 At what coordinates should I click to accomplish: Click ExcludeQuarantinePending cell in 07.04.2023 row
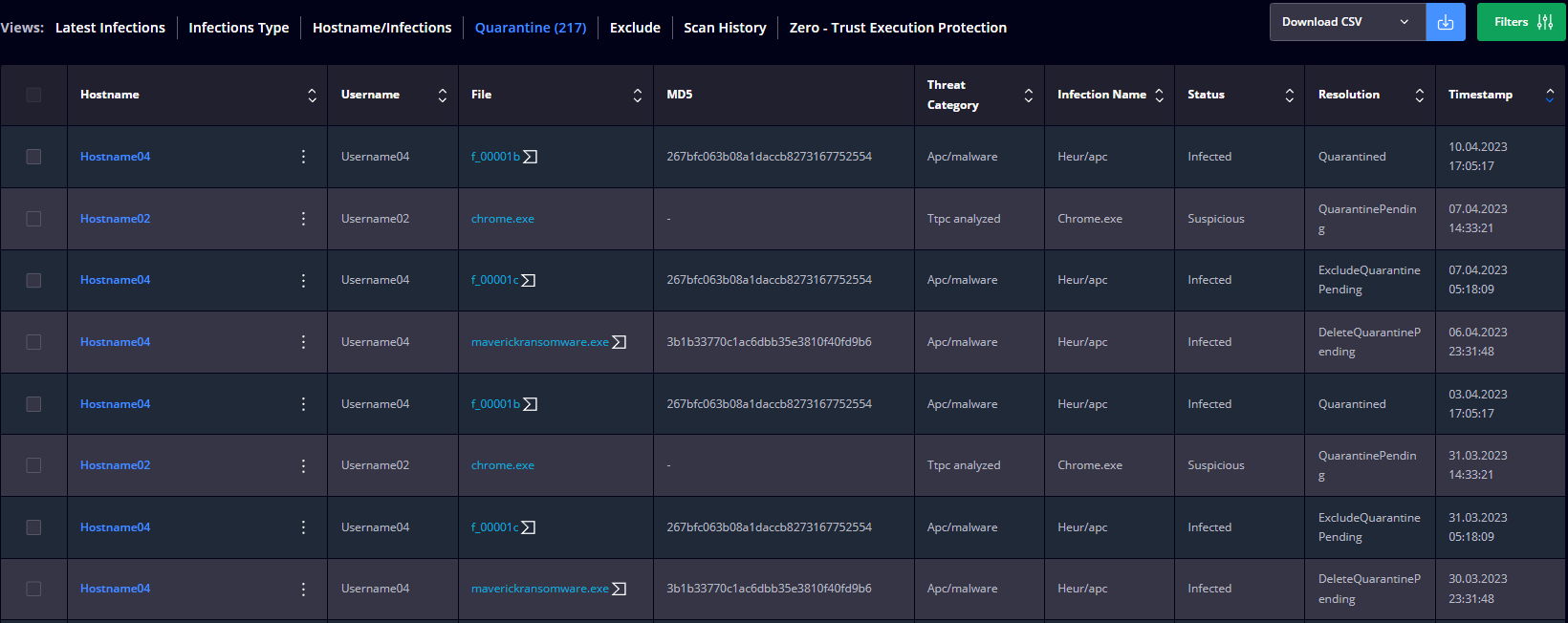click(1369, 280)
